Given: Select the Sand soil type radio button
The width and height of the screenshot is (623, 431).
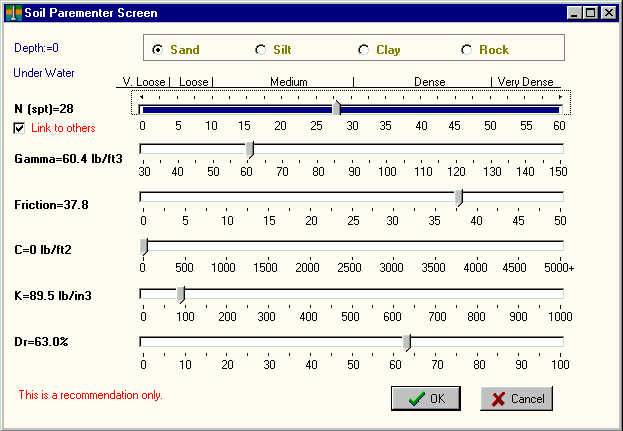Looking at the screenshot, I should (158, 49).
